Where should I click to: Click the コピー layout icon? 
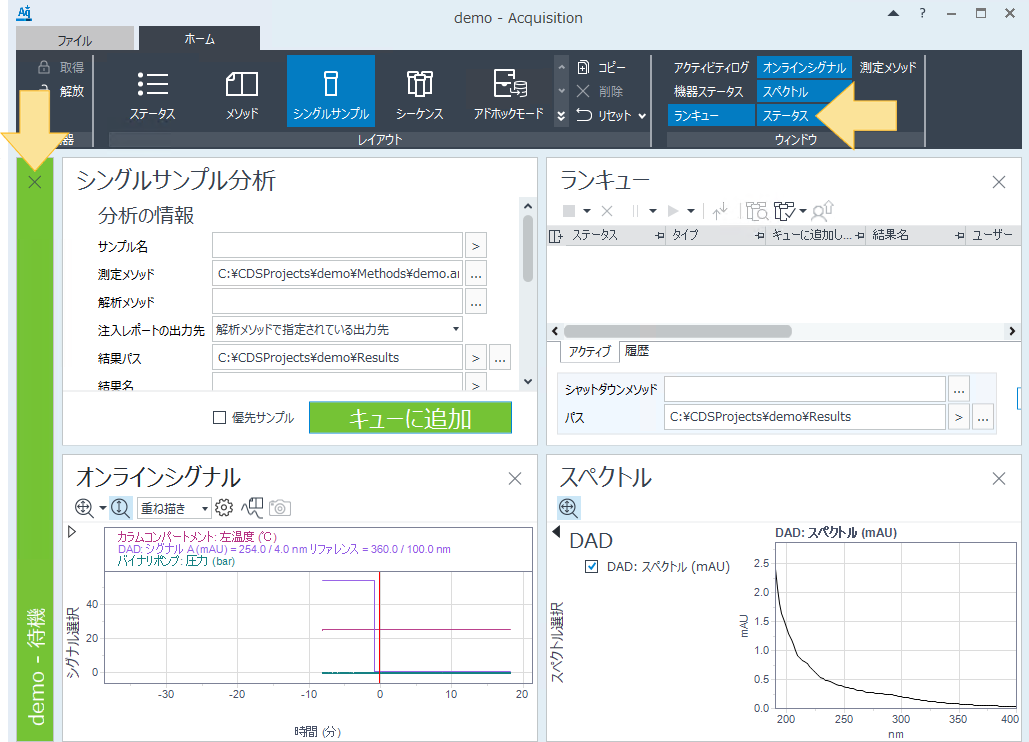[x=583, y=67]
